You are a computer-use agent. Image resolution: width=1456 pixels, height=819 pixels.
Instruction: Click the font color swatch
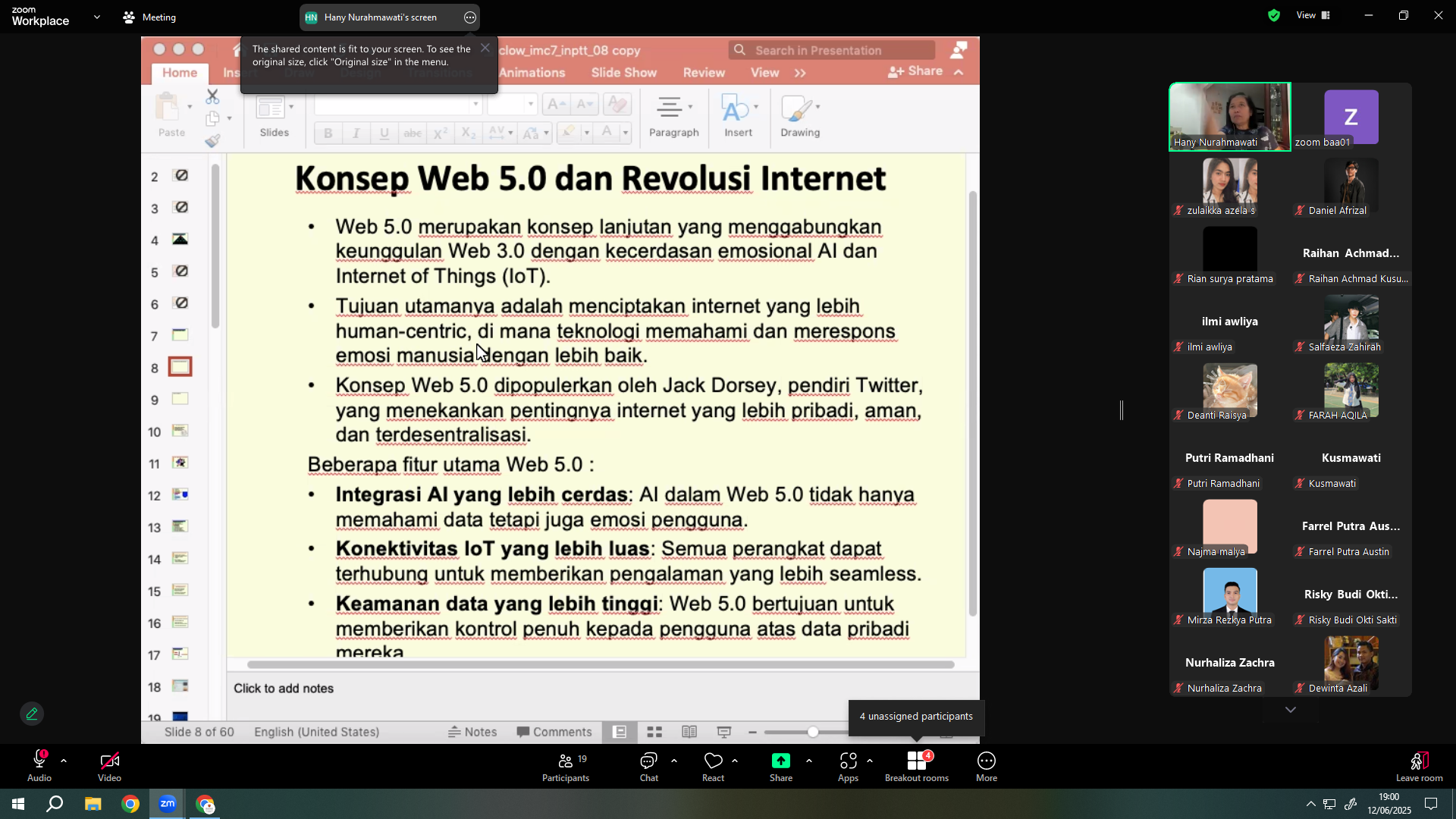point(607,133)
